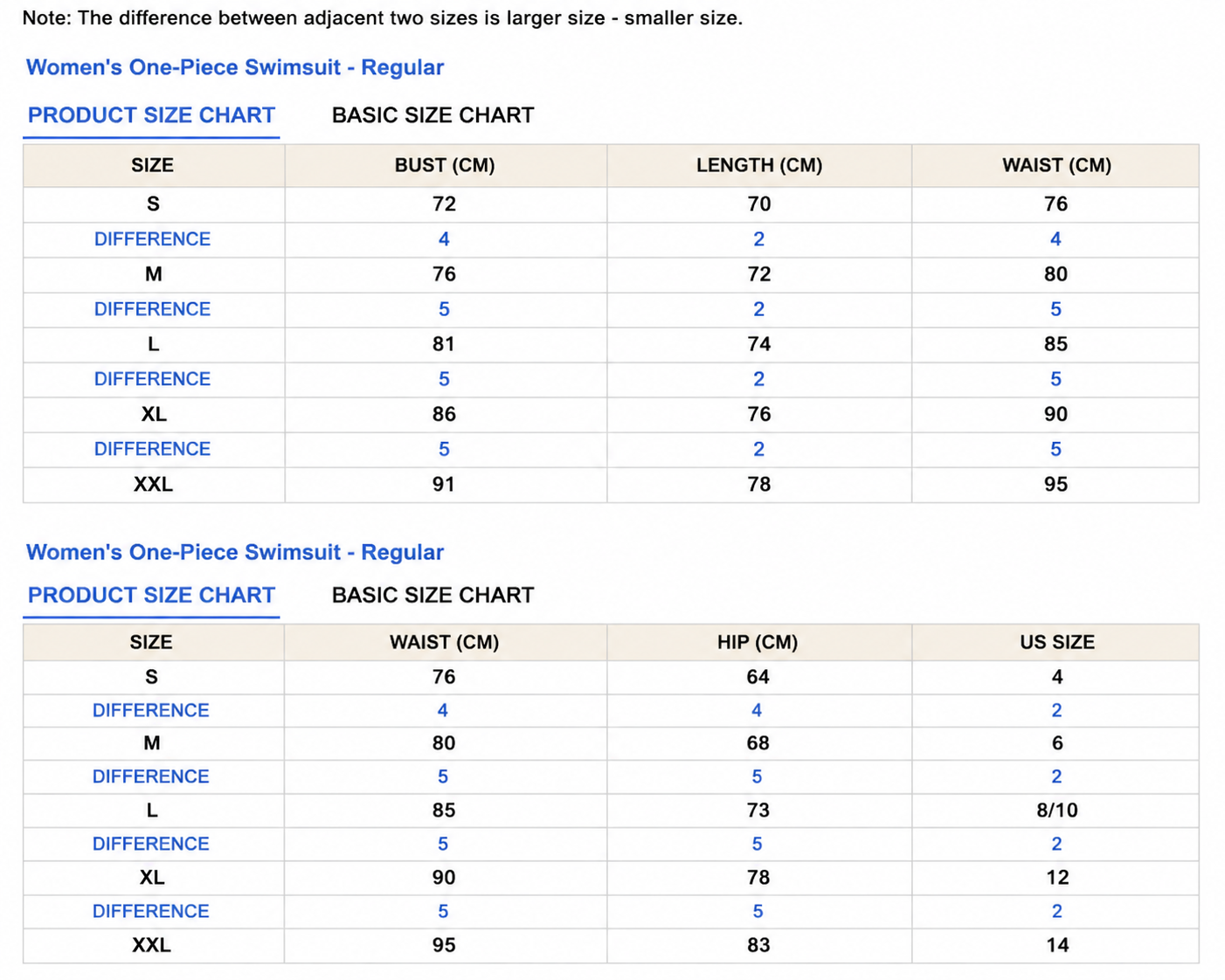Click the WAIST (CM) header in bottom table
This screenshot has height=980, width=1225.
click(x=444, y=642)
